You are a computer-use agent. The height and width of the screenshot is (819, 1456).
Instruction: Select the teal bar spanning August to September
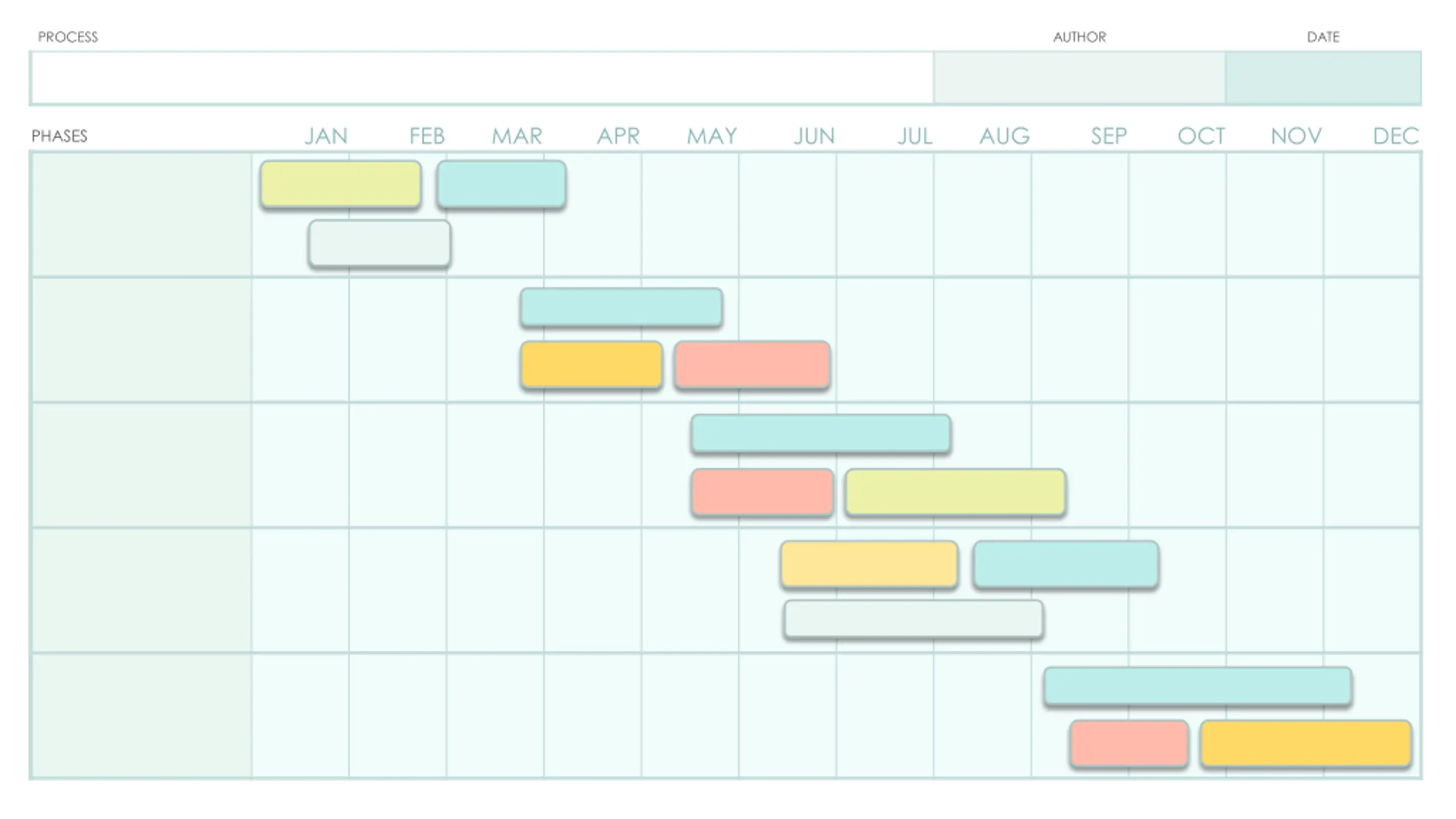tap(1066, 564)
